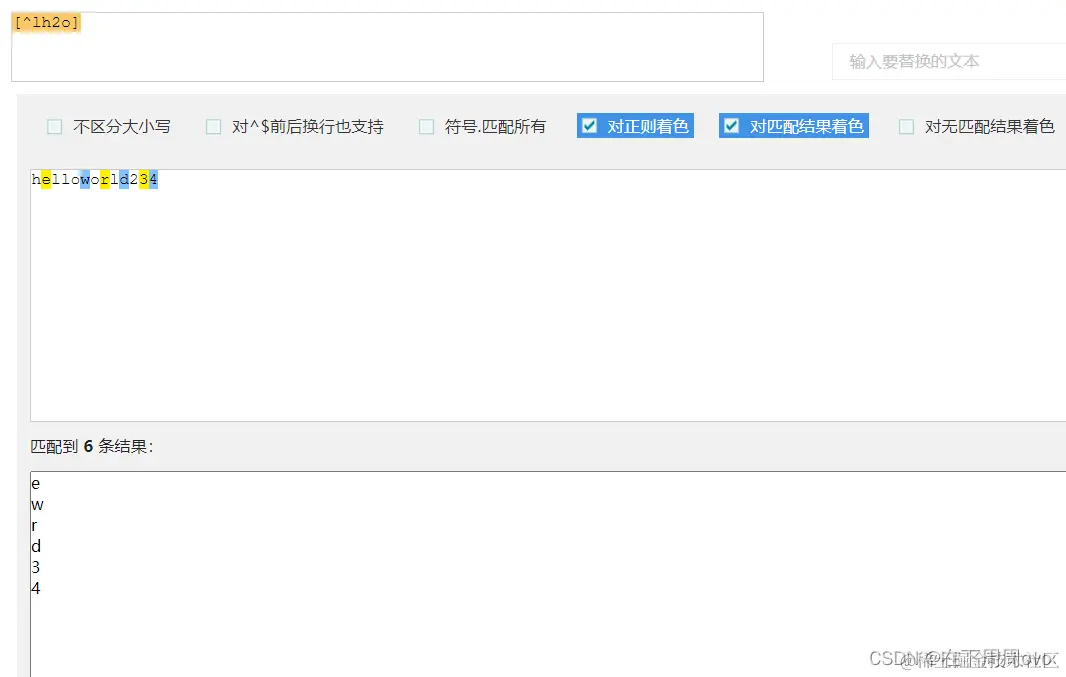The image size is (1066, 677).
Task: Click the 输入要替换的文本 replacement input
Action: pos(948,61)
